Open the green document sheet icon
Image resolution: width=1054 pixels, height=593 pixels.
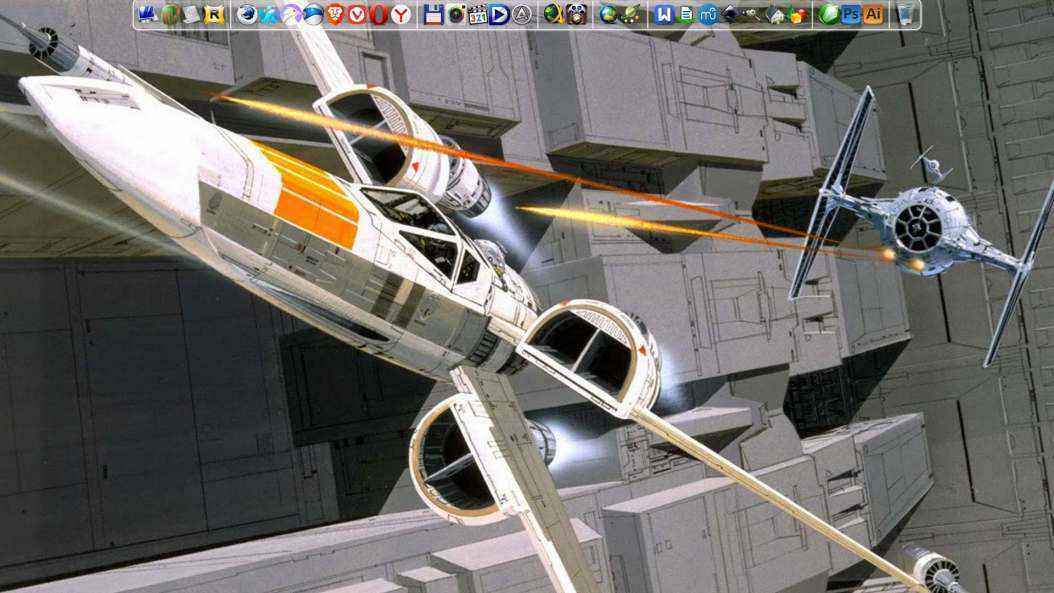[686, 14]
